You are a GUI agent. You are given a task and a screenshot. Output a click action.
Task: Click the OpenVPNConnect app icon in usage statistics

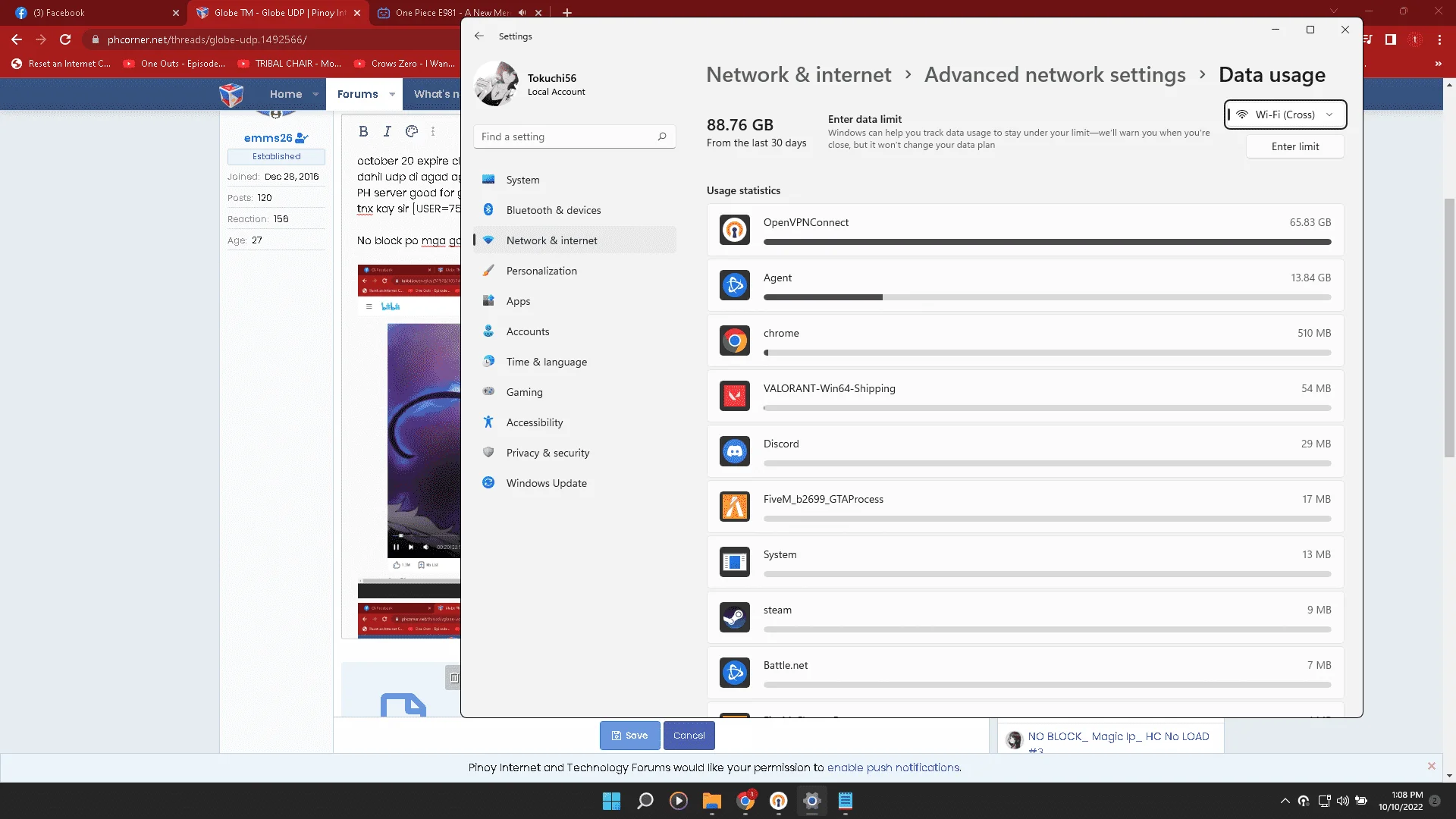[734, 230]
